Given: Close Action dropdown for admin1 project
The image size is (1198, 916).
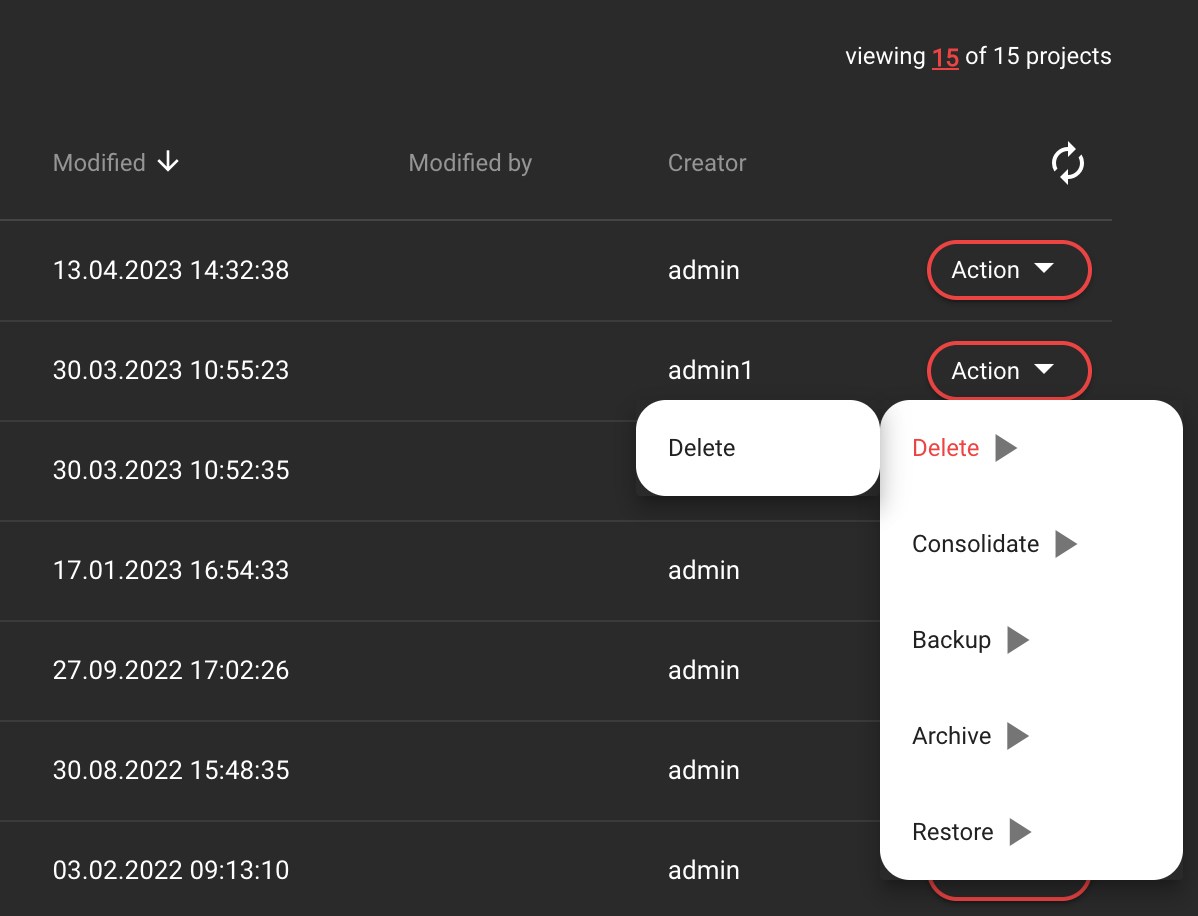Looking at the screenshot, I should (1009, 371).
